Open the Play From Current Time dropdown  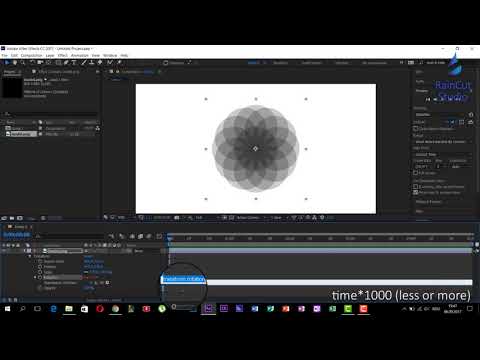tap(443, 155)
